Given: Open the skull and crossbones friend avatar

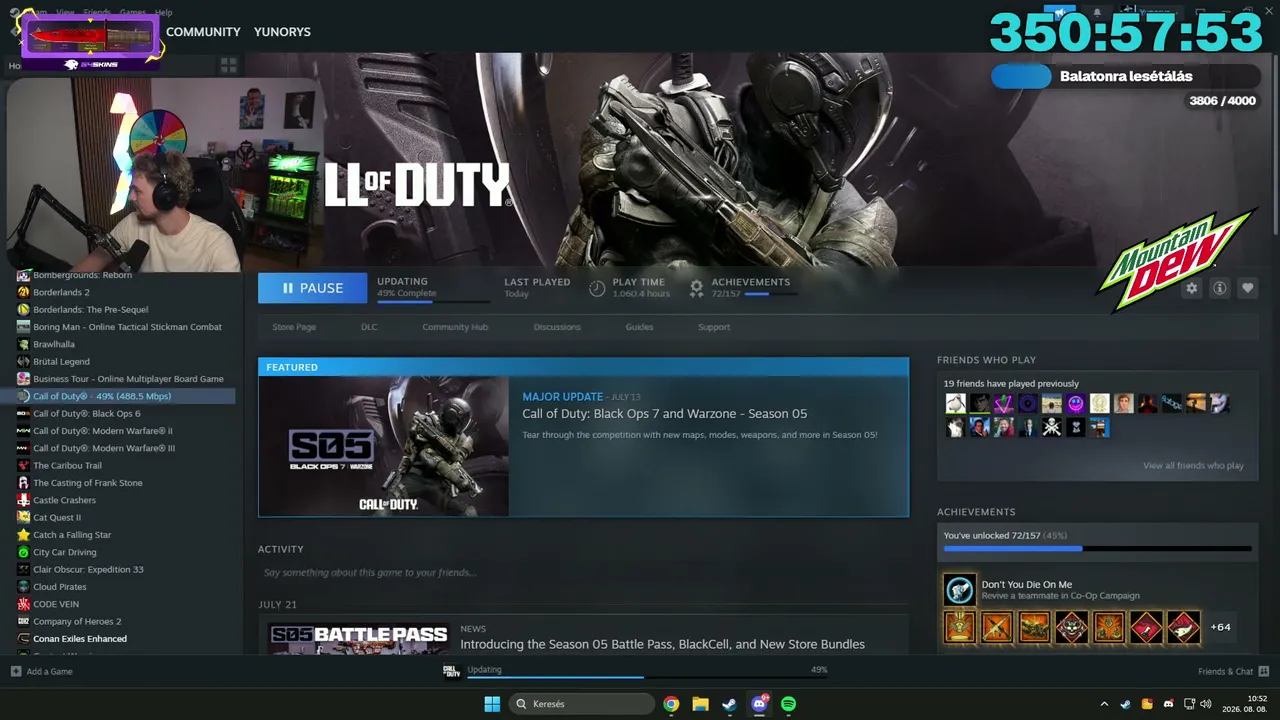Looking at the screenshot, I should (1051, 427).
